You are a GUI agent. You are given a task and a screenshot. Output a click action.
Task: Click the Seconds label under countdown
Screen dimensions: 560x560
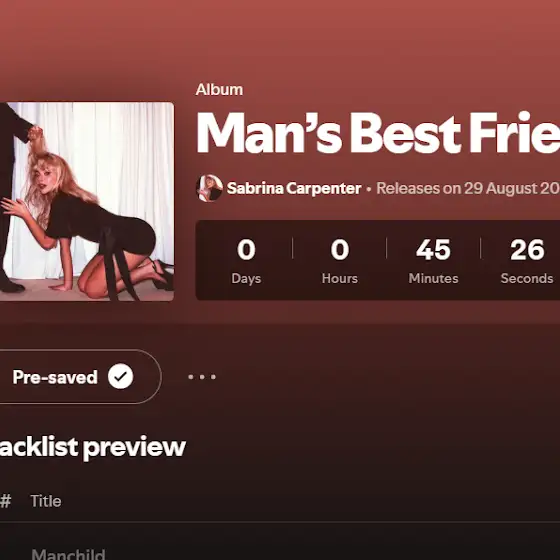527,279
